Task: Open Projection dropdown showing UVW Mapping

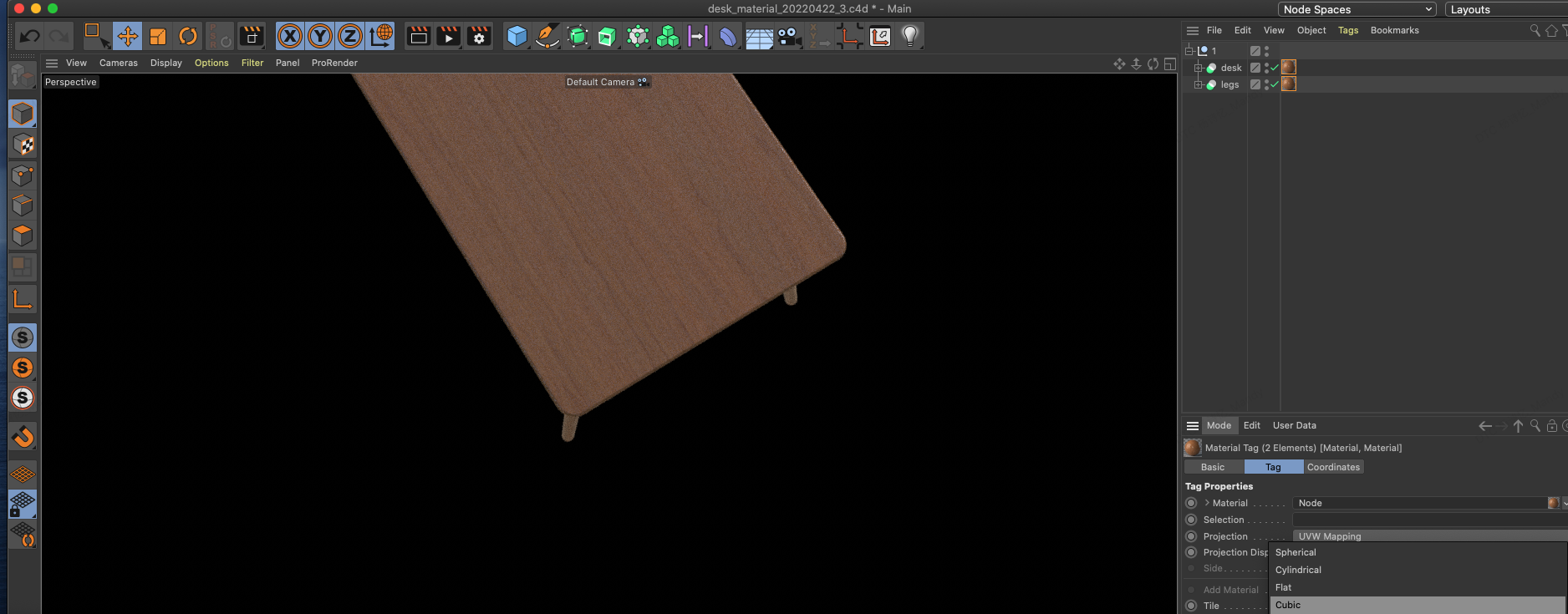Action: [x=1429, y=536]
